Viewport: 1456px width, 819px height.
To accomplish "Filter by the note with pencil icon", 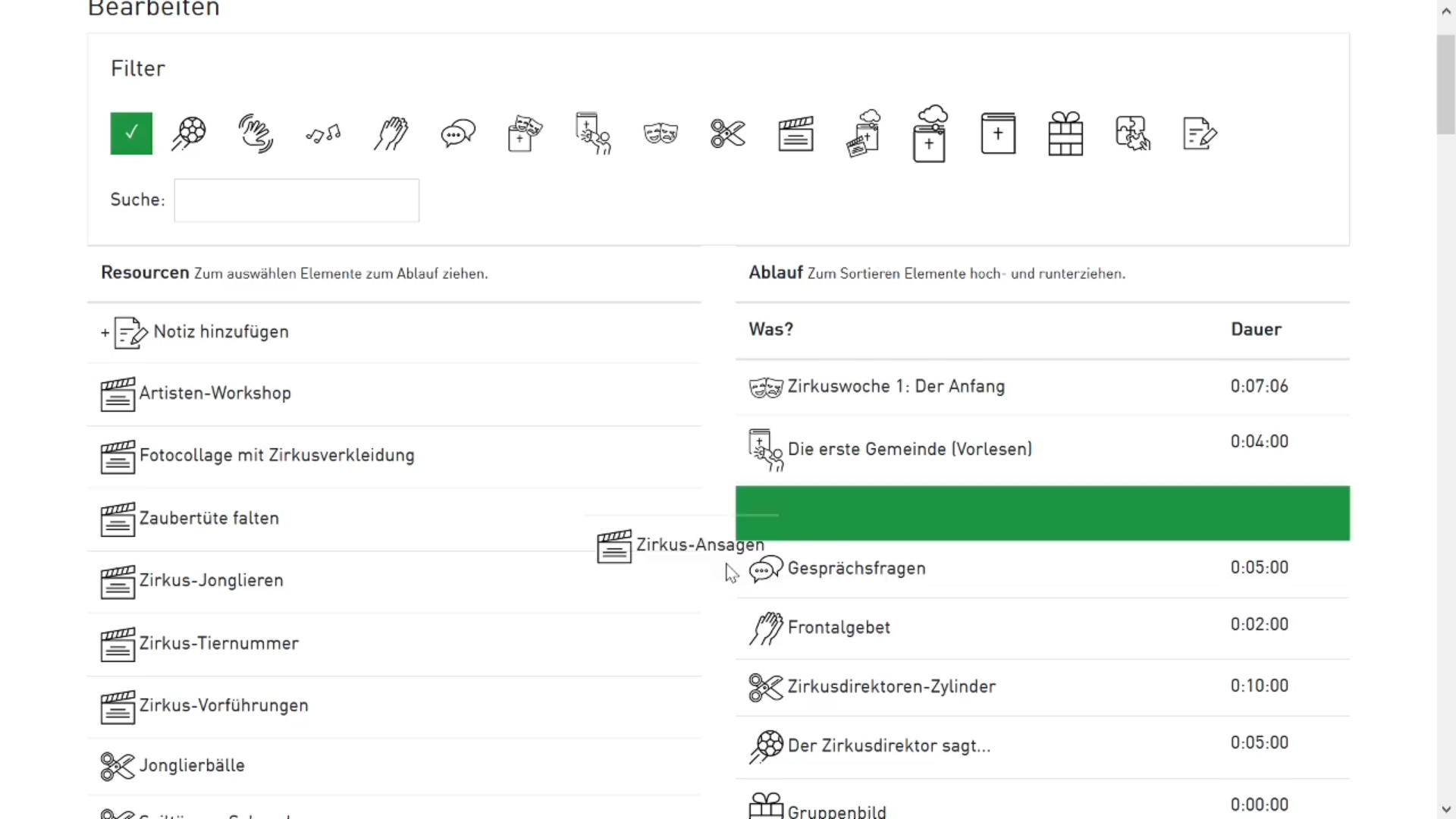I will (x=1200, y=133).
